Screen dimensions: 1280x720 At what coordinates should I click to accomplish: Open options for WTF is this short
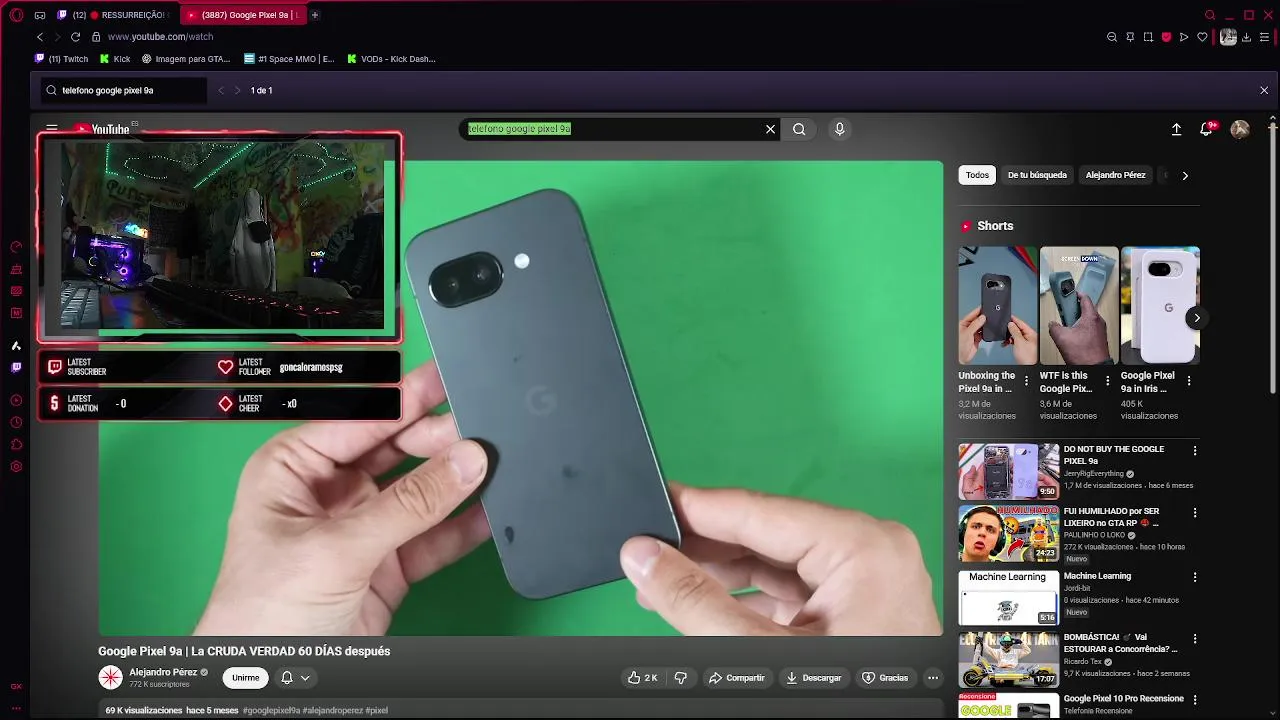tap(1107, 381)
